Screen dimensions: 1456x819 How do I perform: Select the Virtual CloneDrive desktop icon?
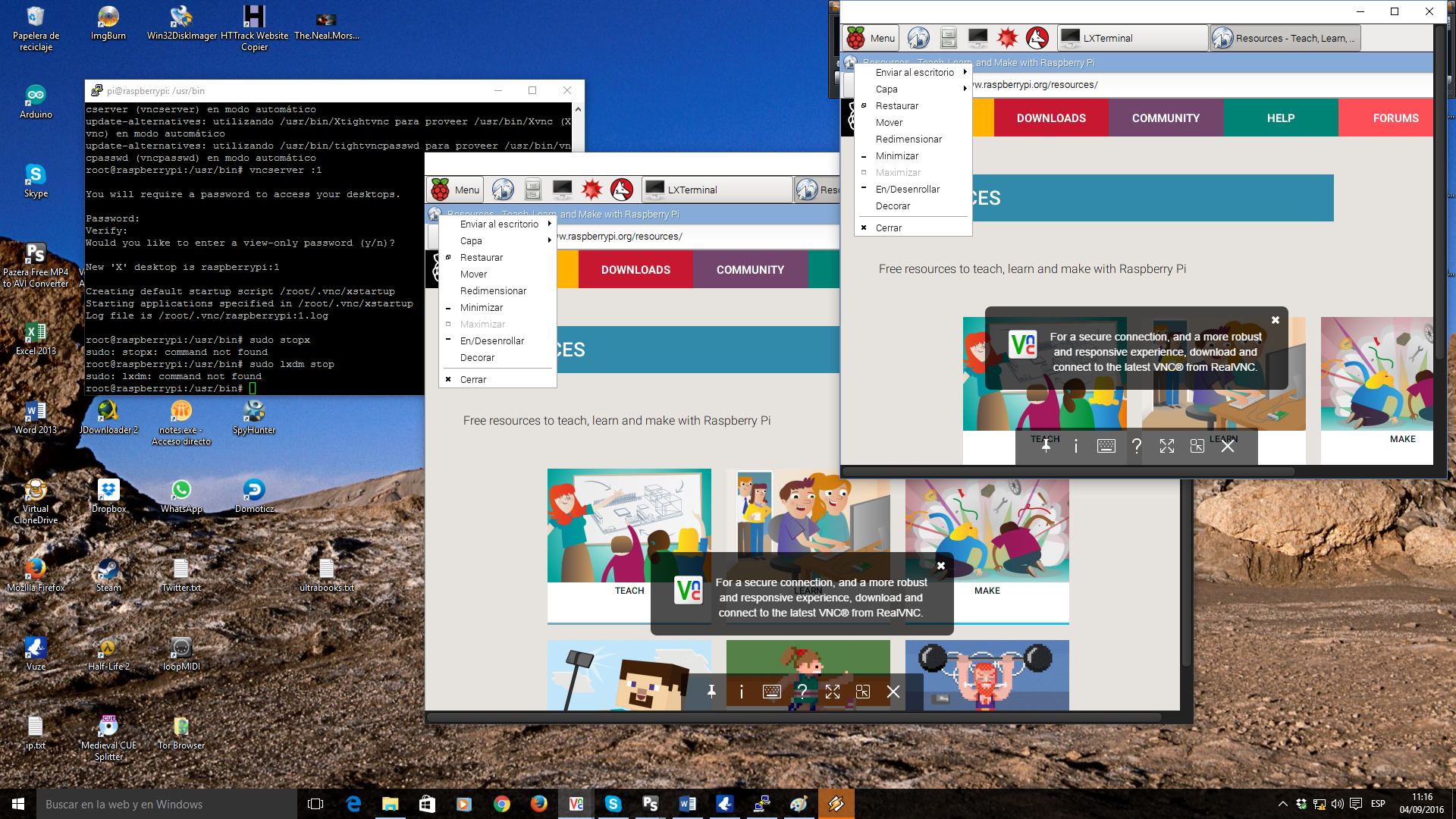[x=36, y=501]
